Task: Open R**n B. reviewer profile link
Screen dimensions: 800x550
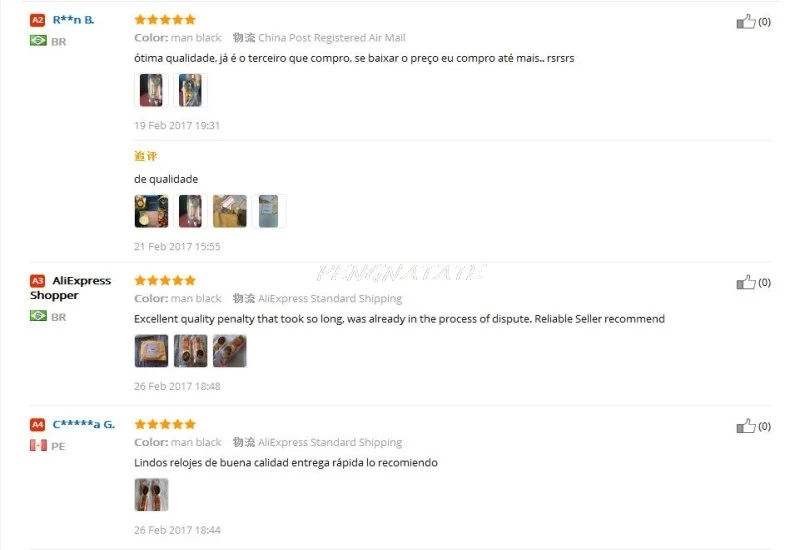Action: (73, 20)
